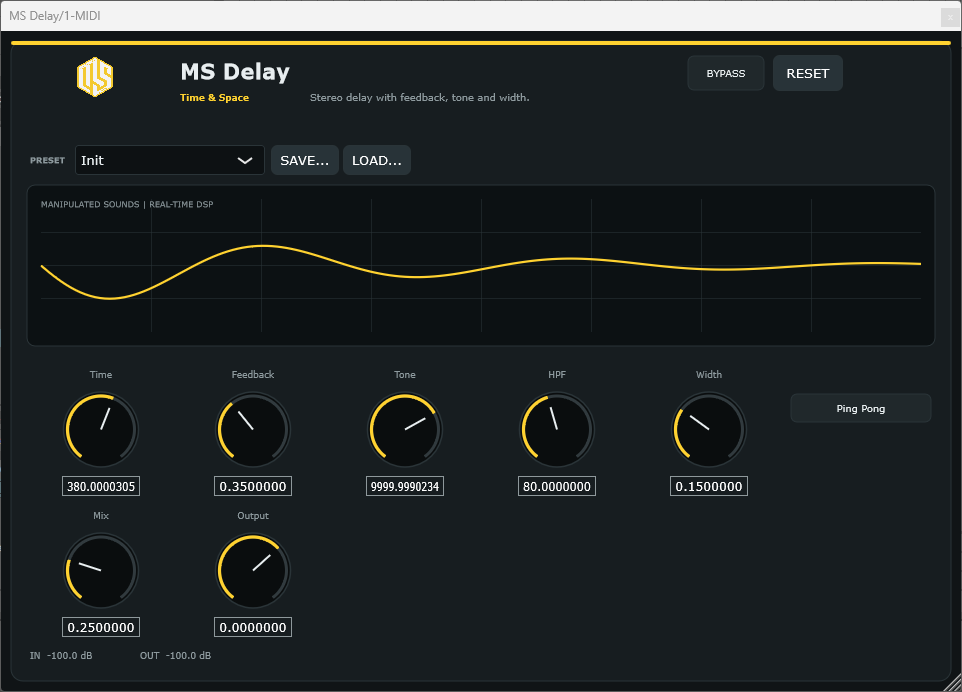
Task: Click the Width value field 0.1500000
Action: coord(709,486)
